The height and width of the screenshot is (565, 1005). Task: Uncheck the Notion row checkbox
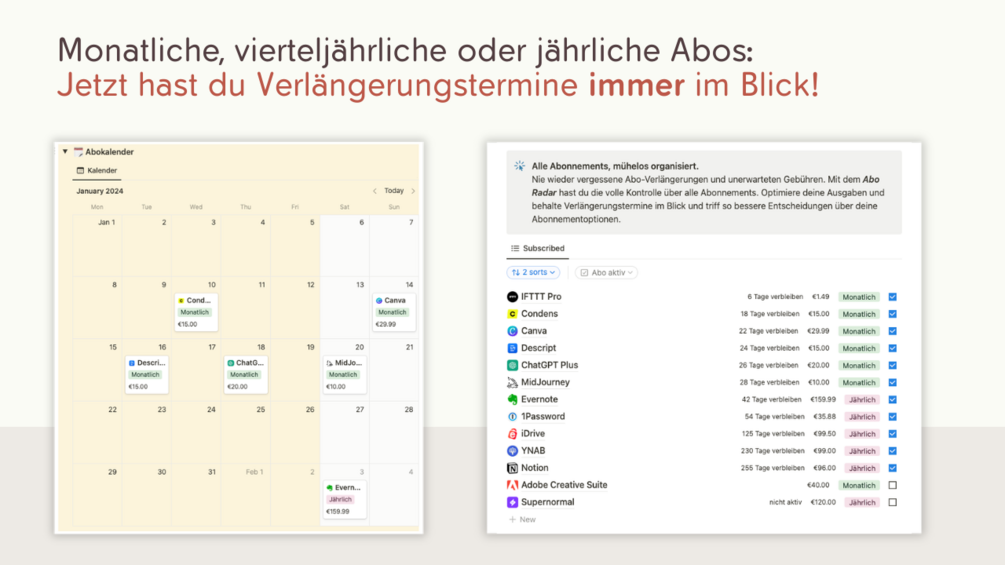click(x=892, y=468)
